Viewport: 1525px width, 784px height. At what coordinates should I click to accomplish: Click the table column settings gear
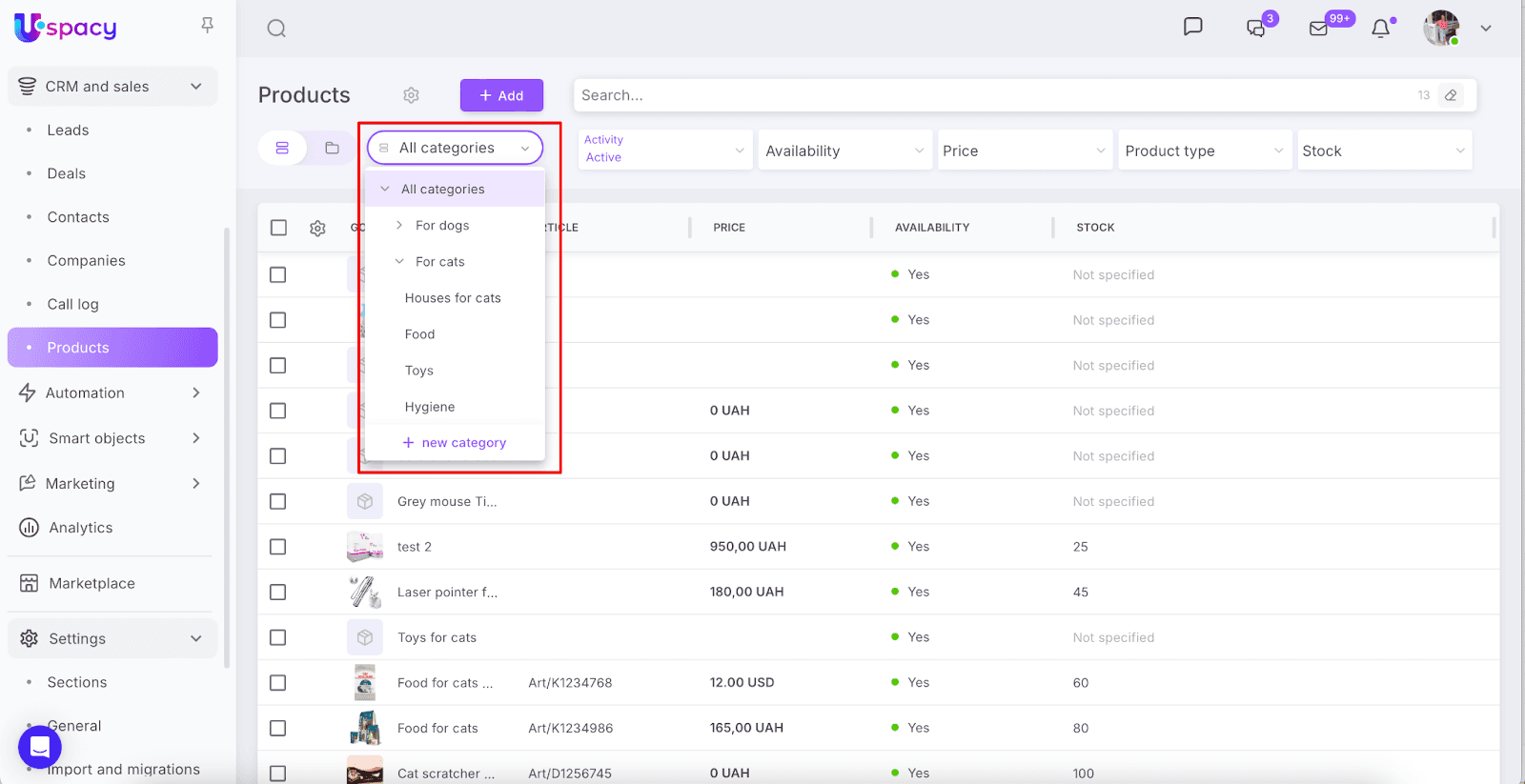tap(317, 228)
